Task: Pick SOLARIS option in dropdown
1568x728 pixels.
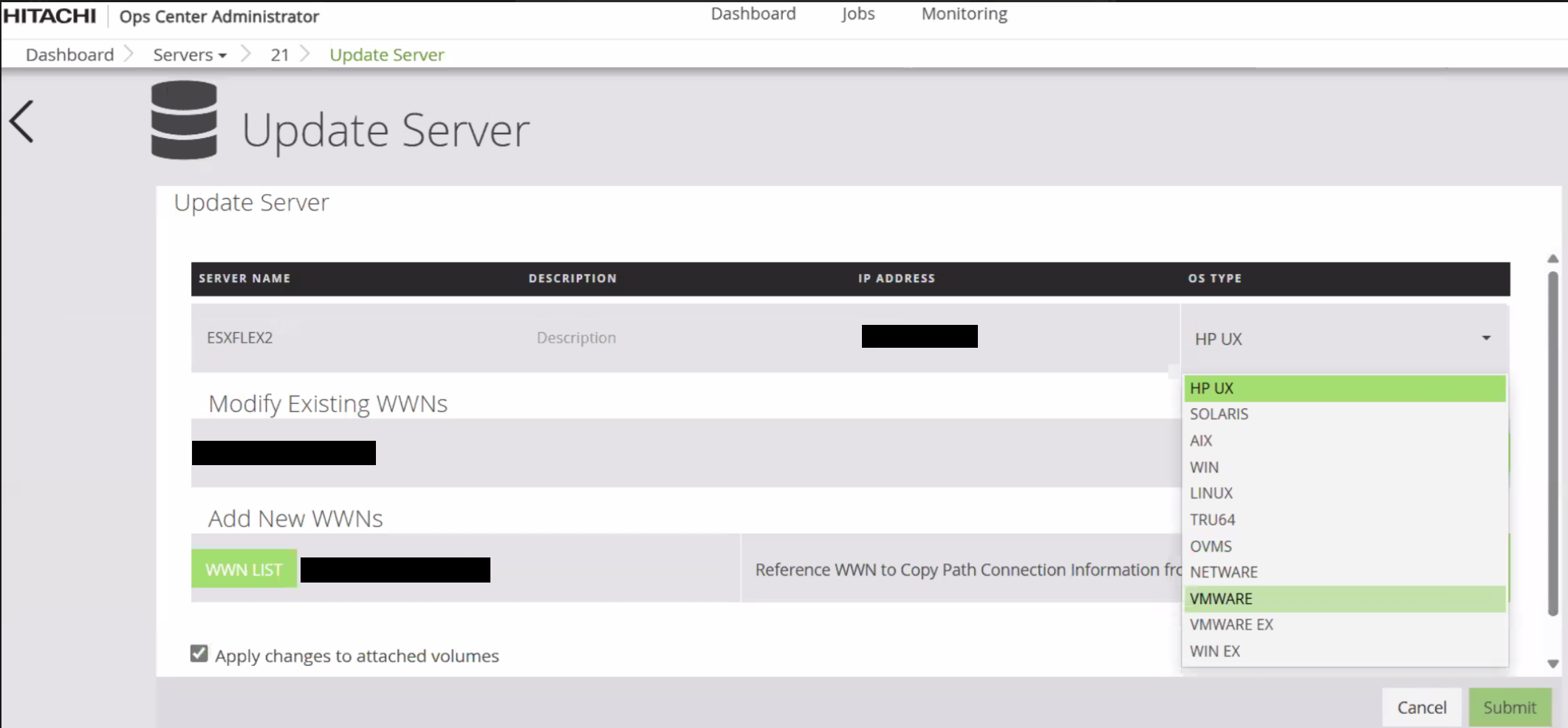Action: (1219, 414)
